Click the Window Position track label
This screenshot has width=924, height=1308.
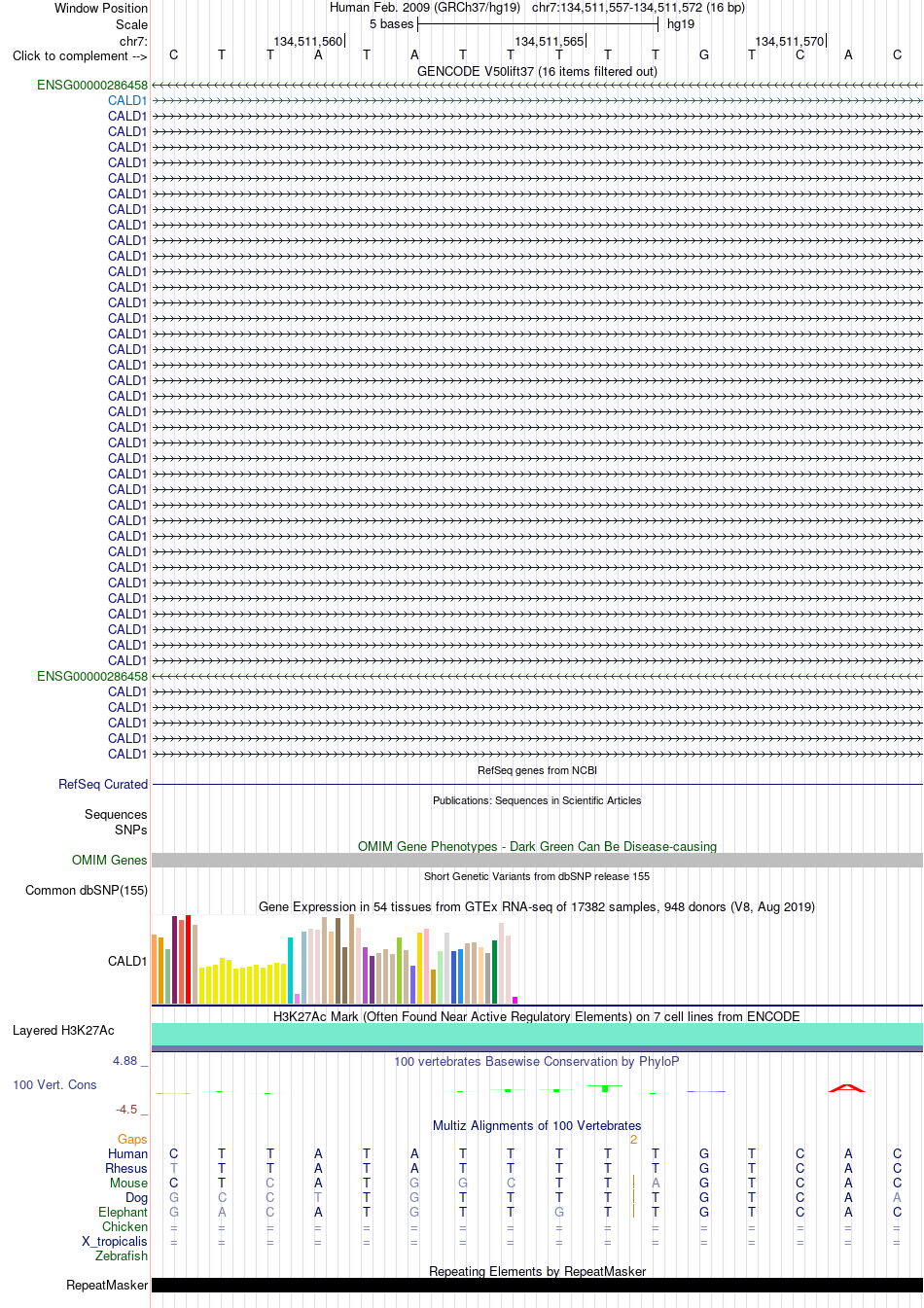[101, 8]
